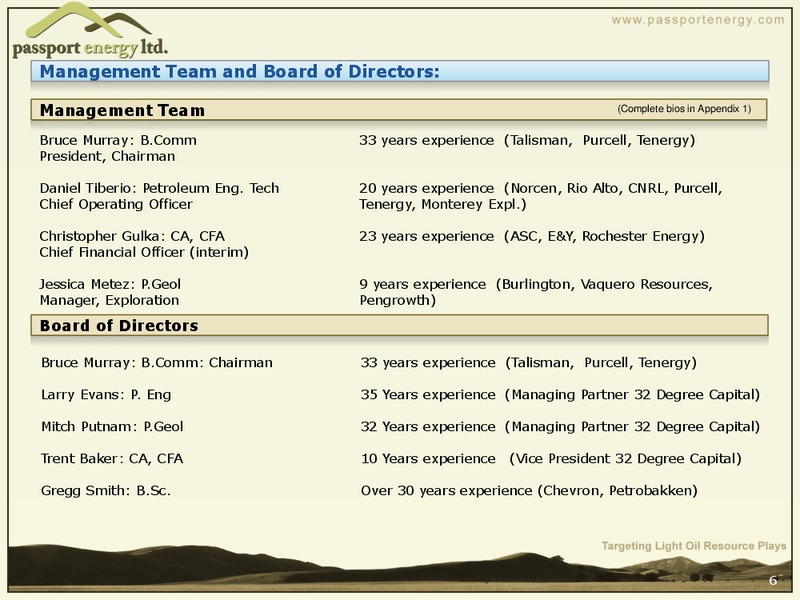Image resolution: width=800 pixels, height=600 pixels.
Task: Click '10 Years experience (Vice President 32 Degree Capital)'
Action: [x=551, y=459]
